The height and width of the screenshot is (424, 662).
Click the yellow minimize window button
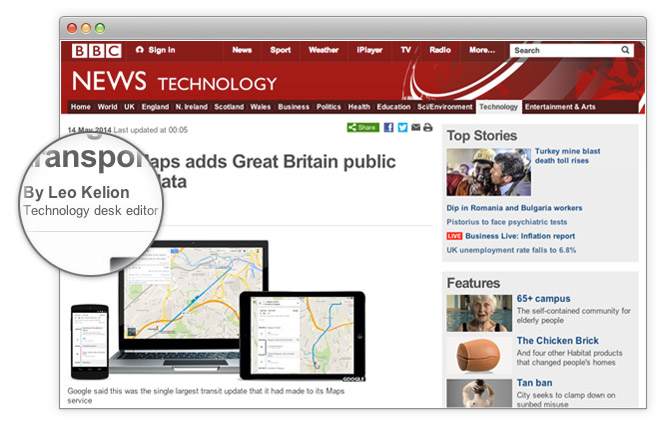point(86,28)
